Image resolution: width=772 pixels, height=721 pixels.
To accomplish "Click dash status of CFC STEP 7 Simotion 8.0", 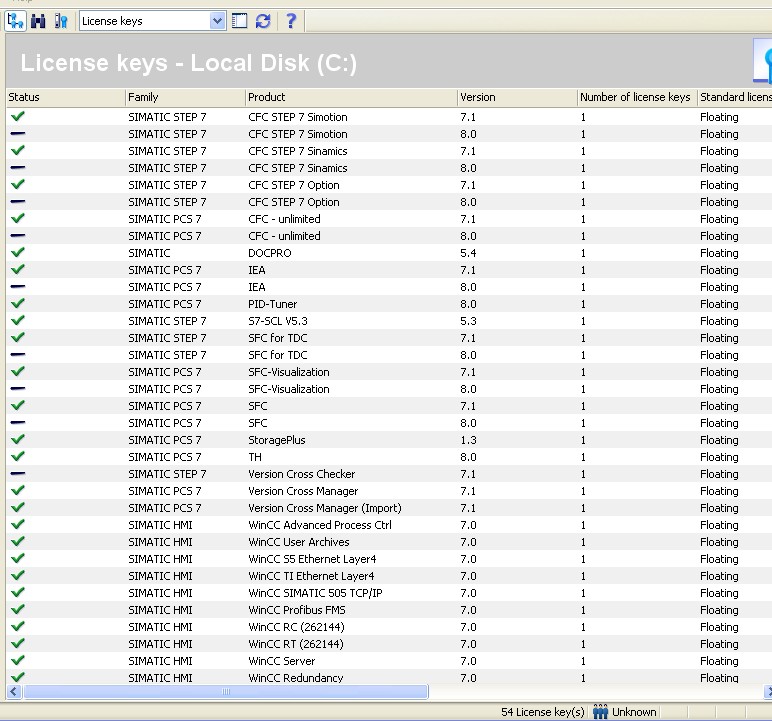I will (18, 134).
